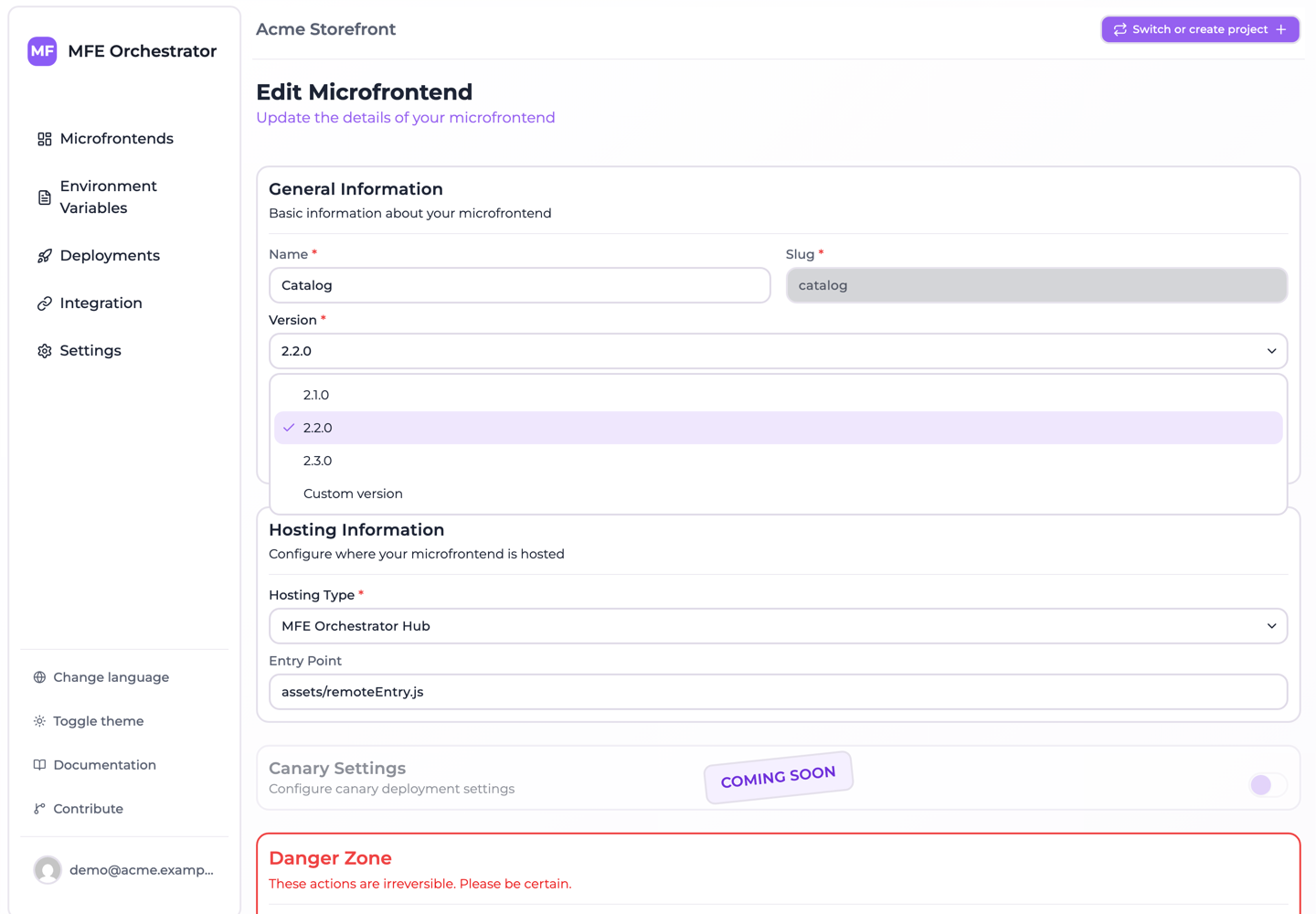Click the Name input field containing Catalog
Viewport: 1316px width, 914px height.
[519, 285]
